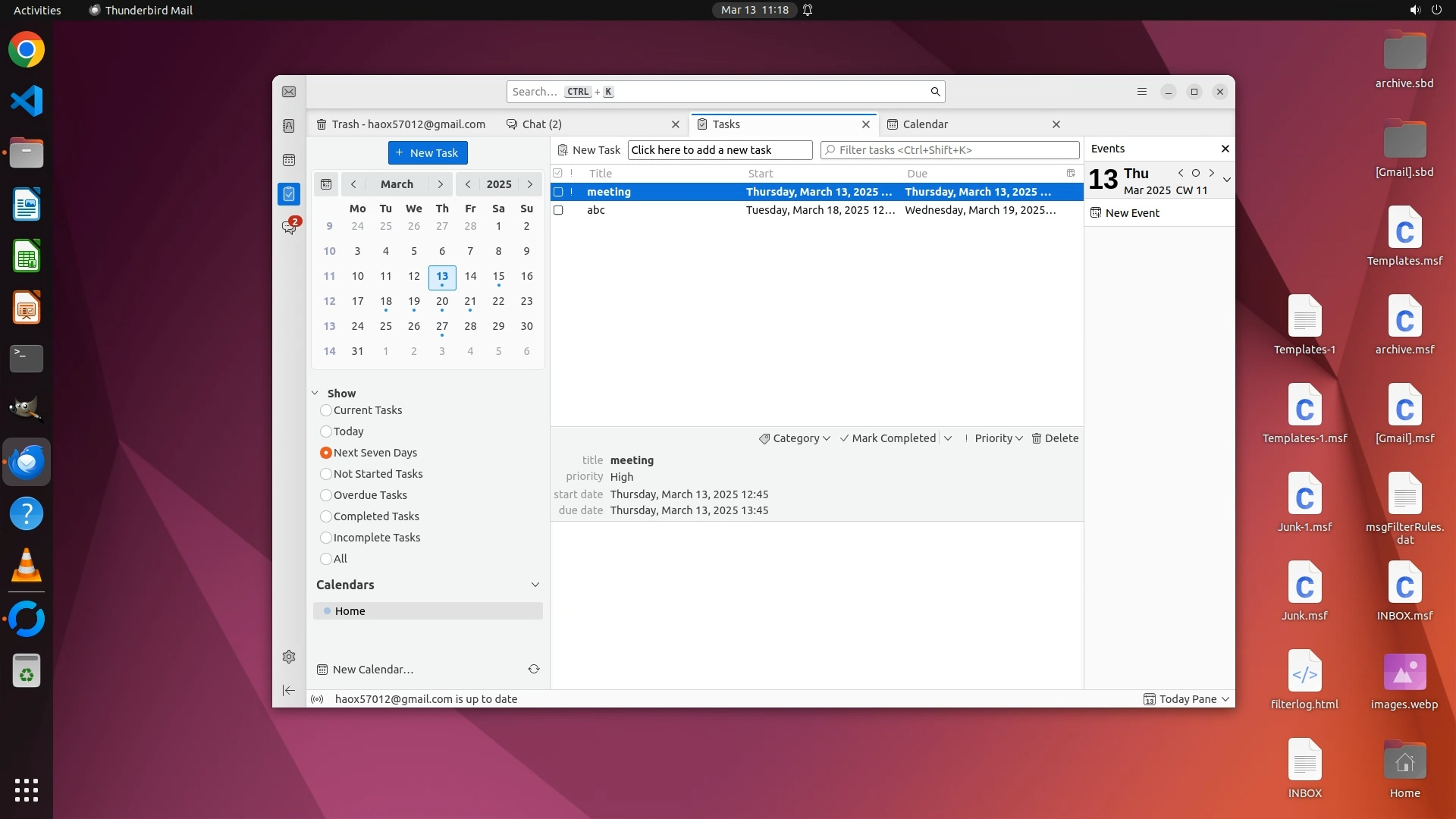Click the blue New Task button
The width and height of the screenshot is (1456, 819).
pyautogui.click(x=428, y=152)
